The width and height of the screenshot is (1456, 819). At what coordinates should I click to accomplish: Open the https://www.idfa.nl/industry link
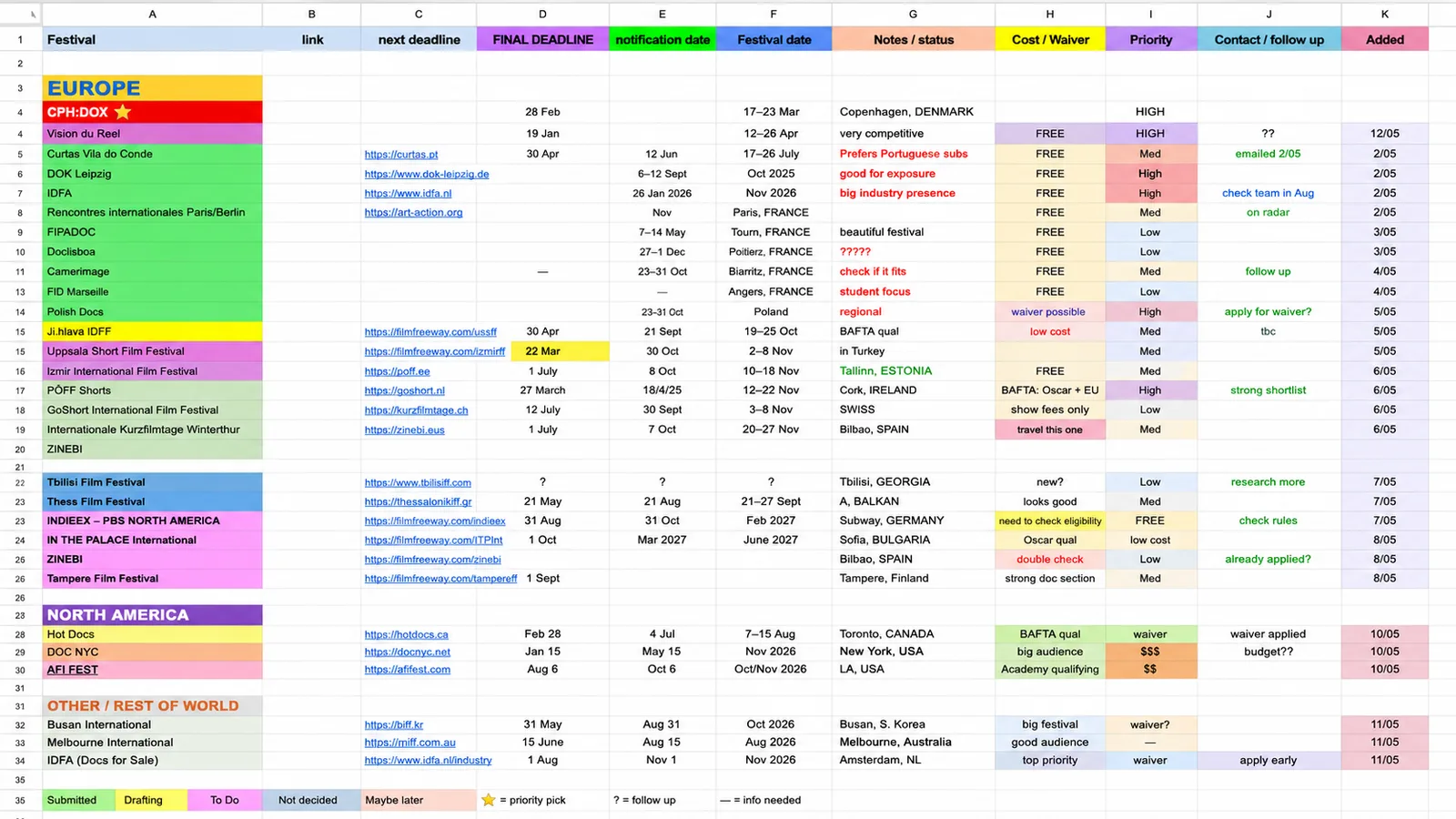(428, 761)
